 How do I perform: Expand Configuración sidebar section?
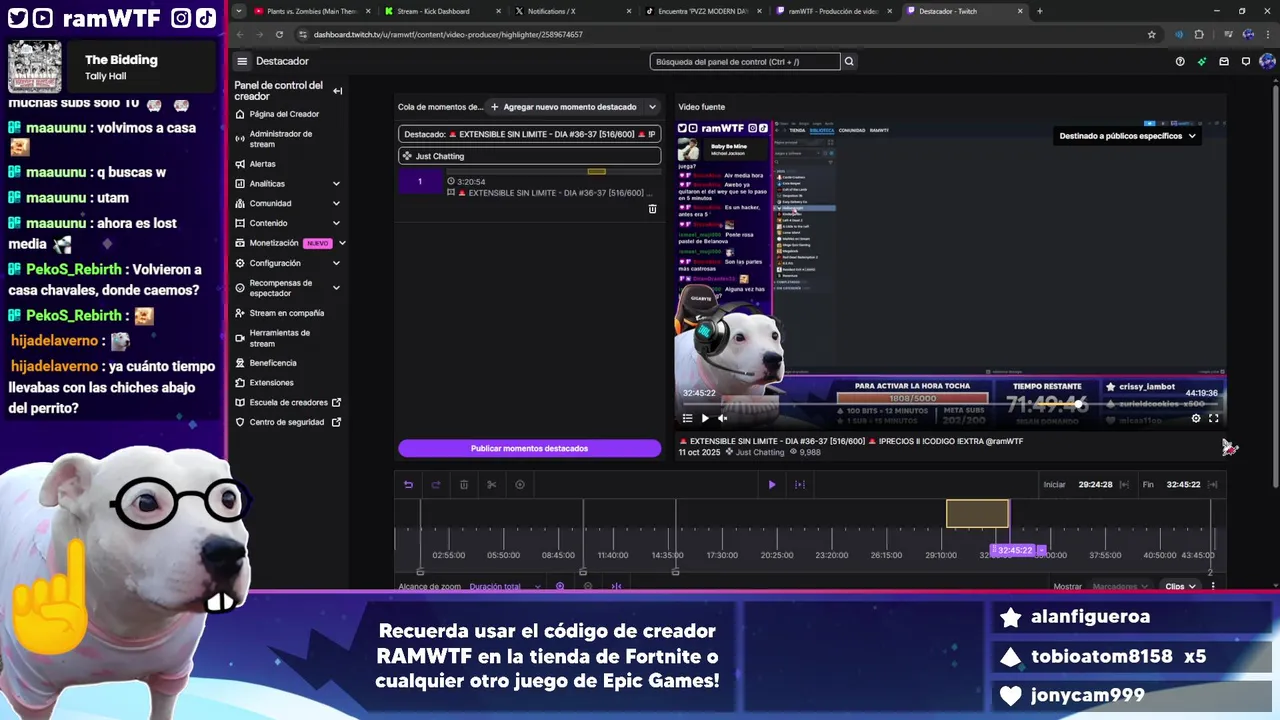336,264
